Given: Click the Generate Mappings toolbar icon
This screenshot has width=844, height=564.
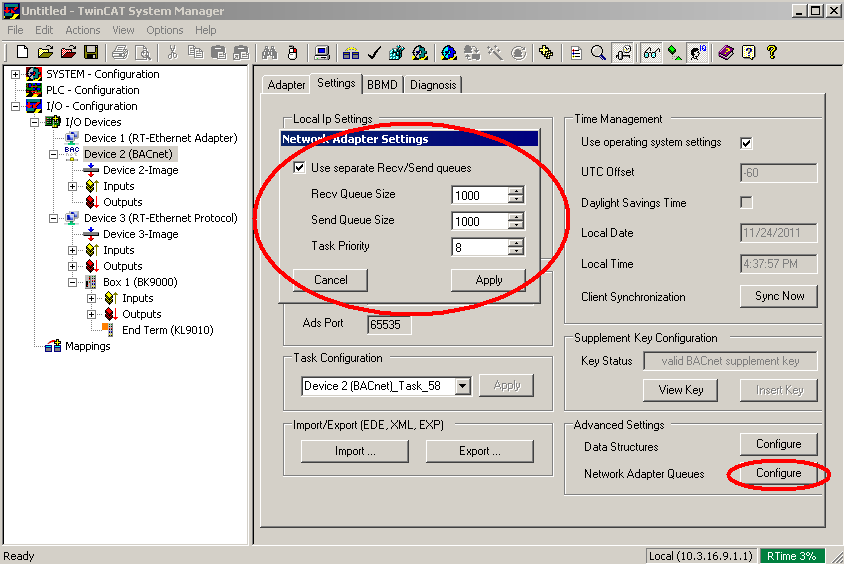Looking at the screenshot, I should [351, 52].
